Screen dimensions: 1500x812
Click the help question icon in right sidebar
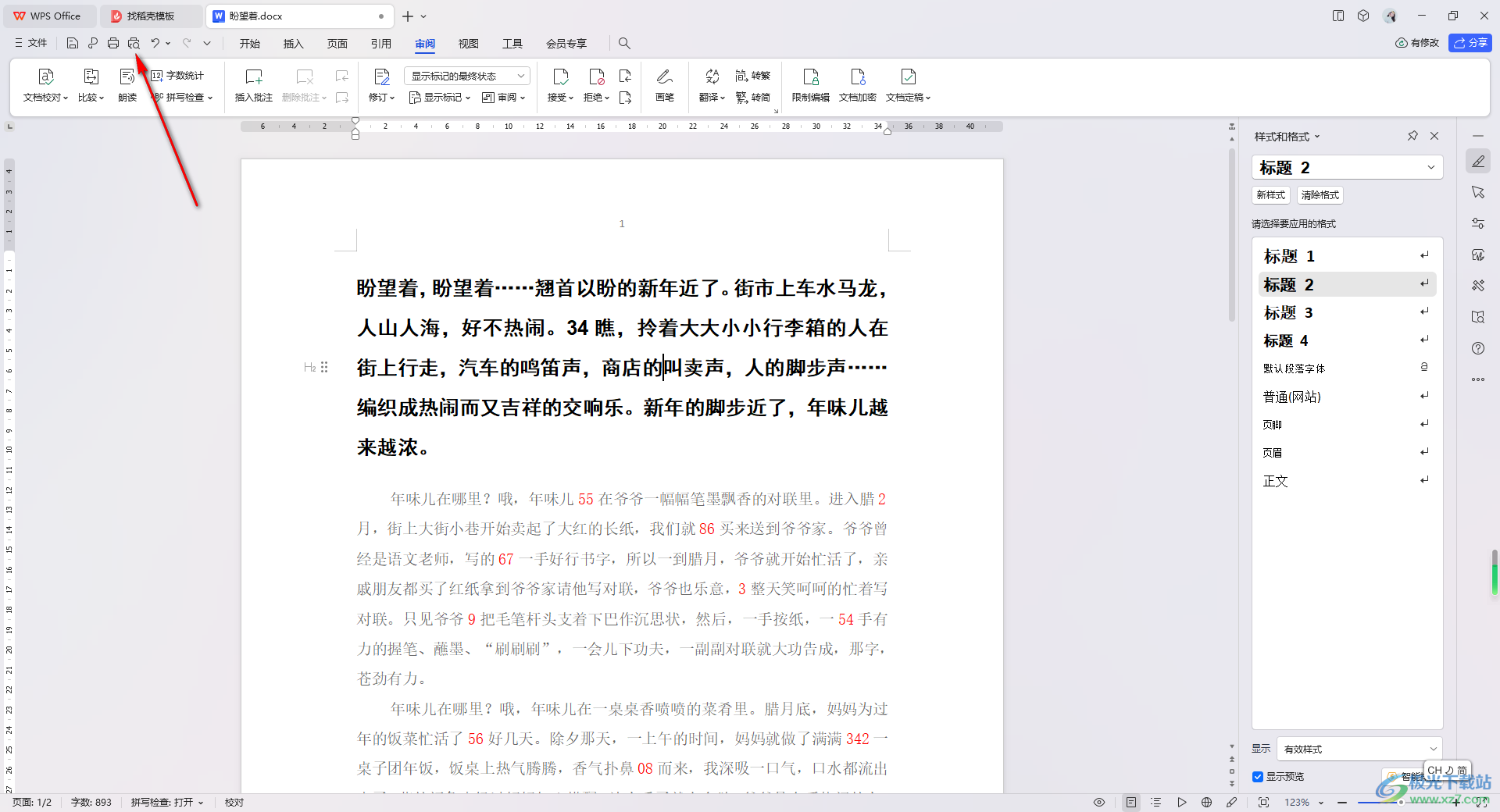(1478, 348)
